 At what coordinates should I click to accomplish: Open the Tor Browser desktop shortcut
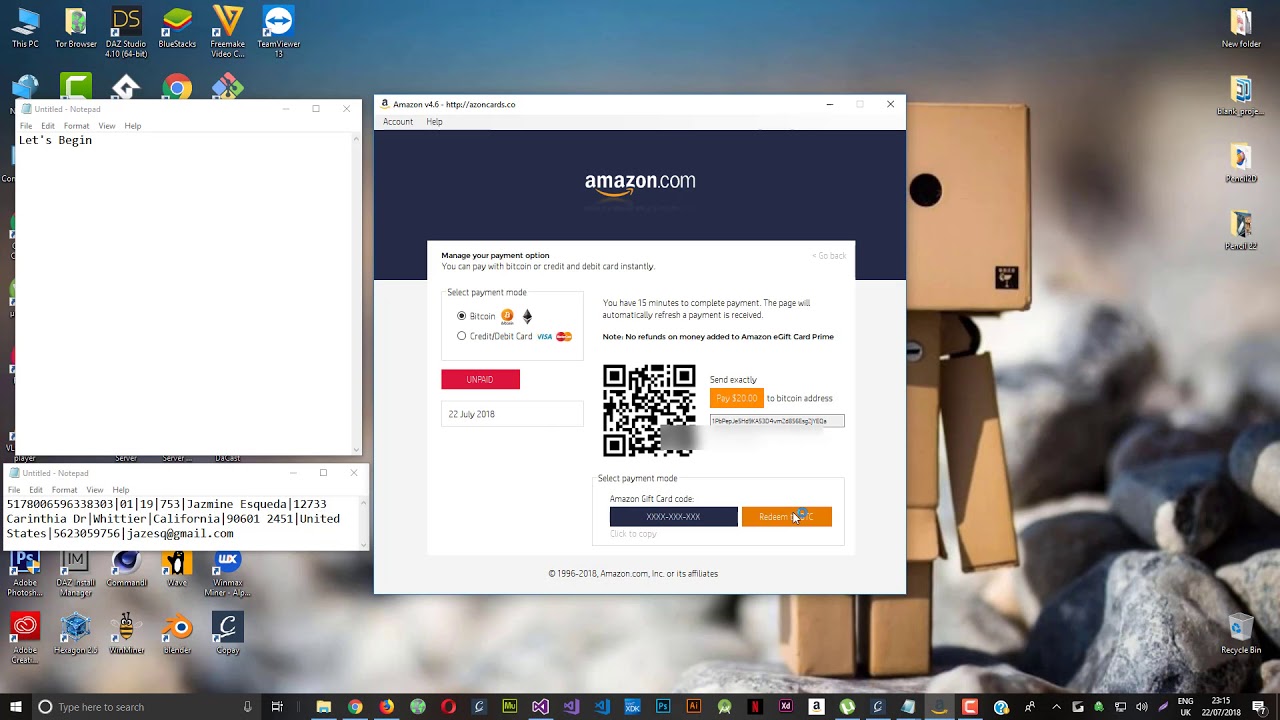[x=76, y=28]
